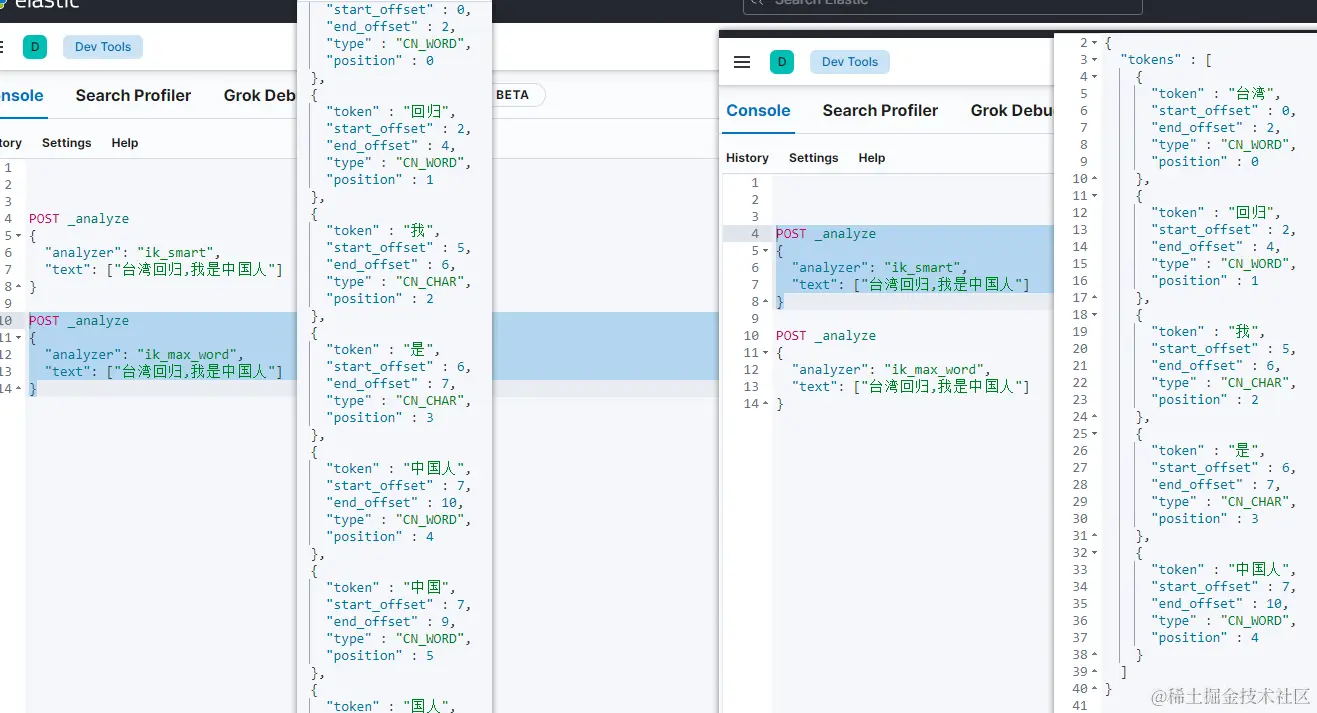Click the green D space avatar in right window
Viewport: 1317px width, 713px height.
781,62
